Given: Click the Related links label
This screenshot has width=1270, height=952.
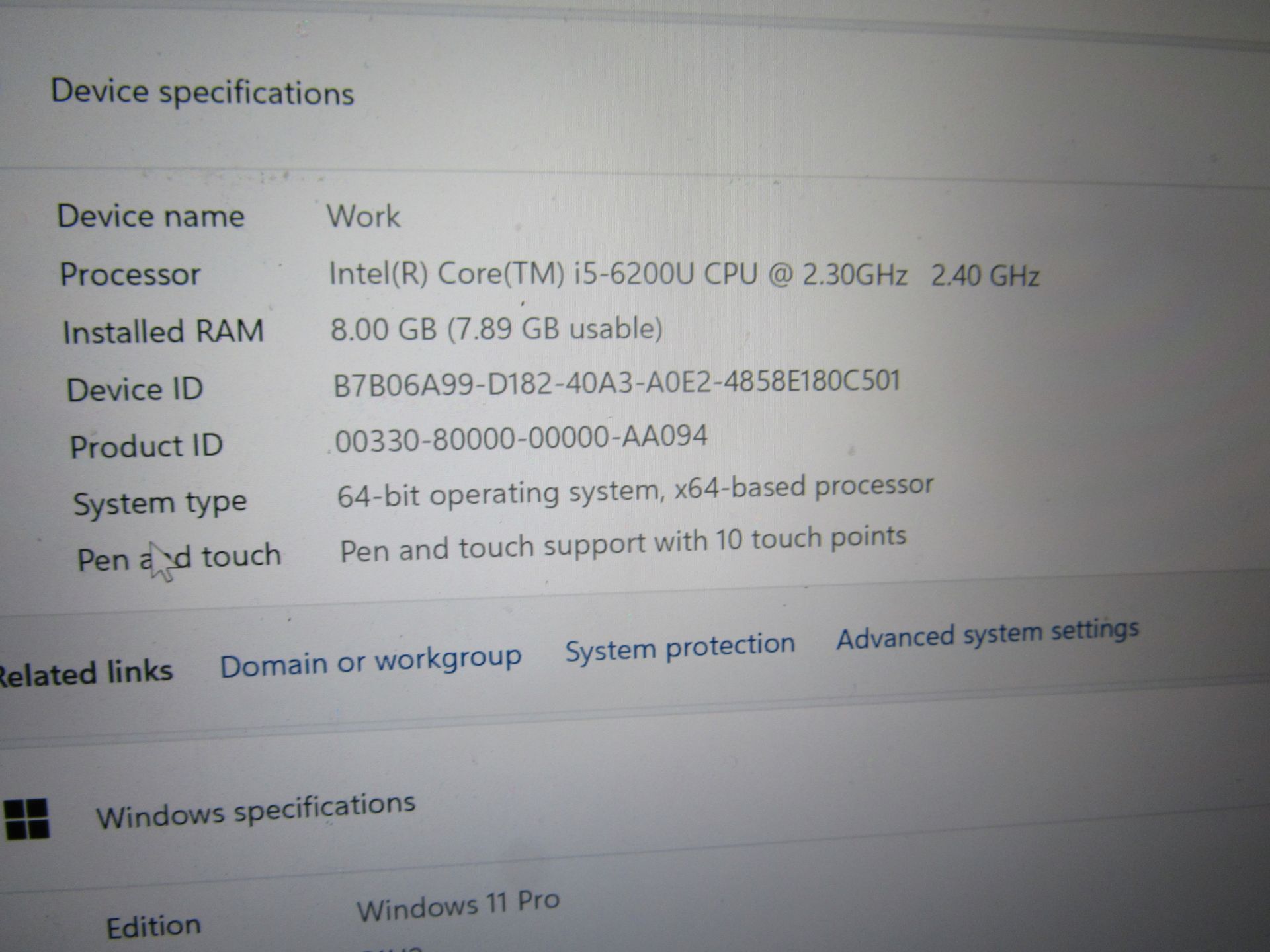Looking at the screenshot, I should (x=85, y=673).
